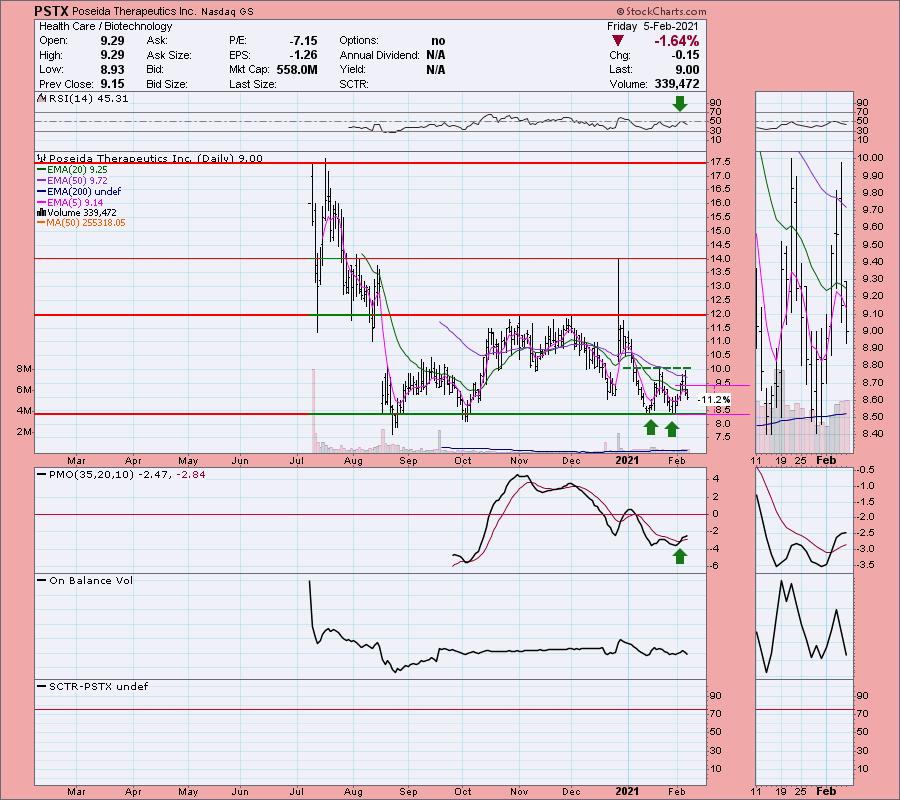Click the Options value 'no'
This screenshot has width=900, height=800.
point(438,41)
